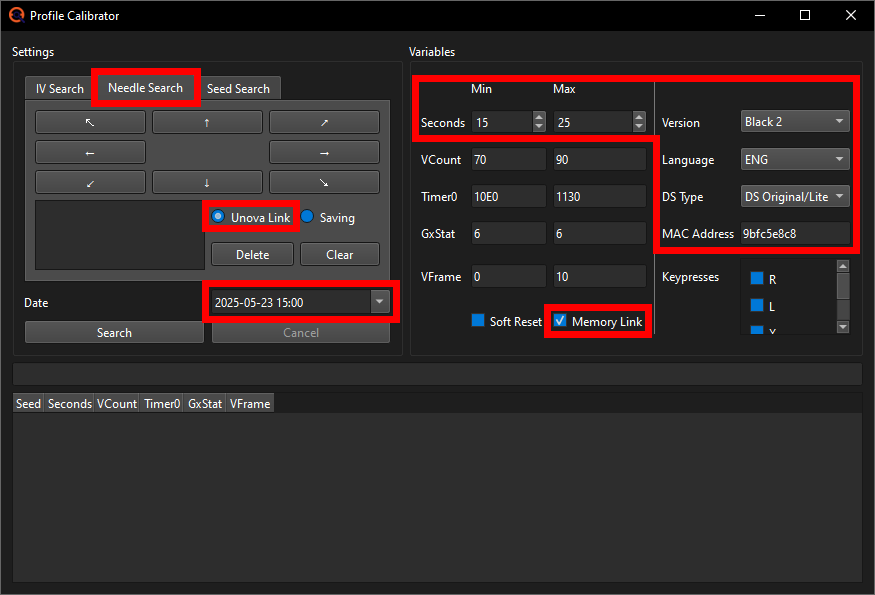Disable the Memory Link checkbox

[x=559, y=320]
